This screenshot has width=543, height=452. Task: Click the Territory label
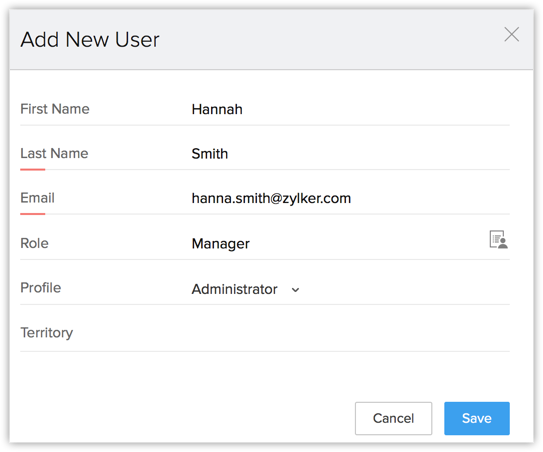point(47,333)
